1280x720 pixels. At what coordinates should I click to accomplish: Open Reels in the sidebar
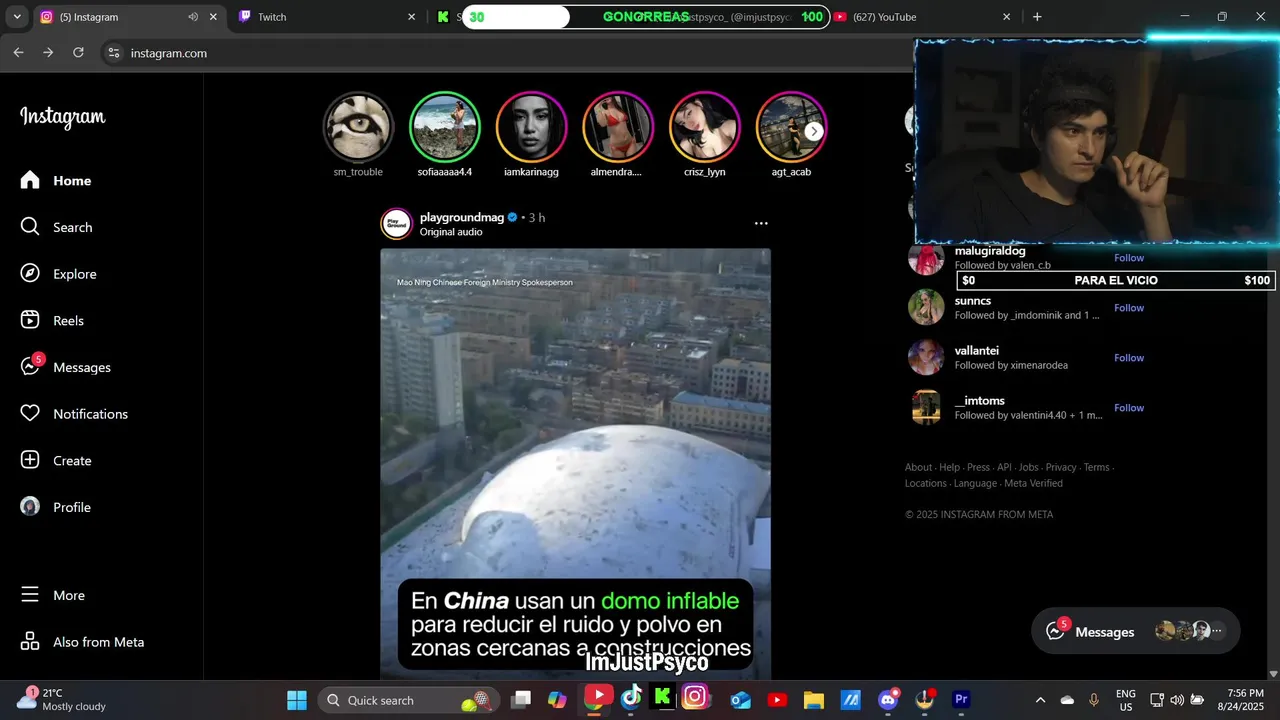pyautogui.click(x=53, y=320)
